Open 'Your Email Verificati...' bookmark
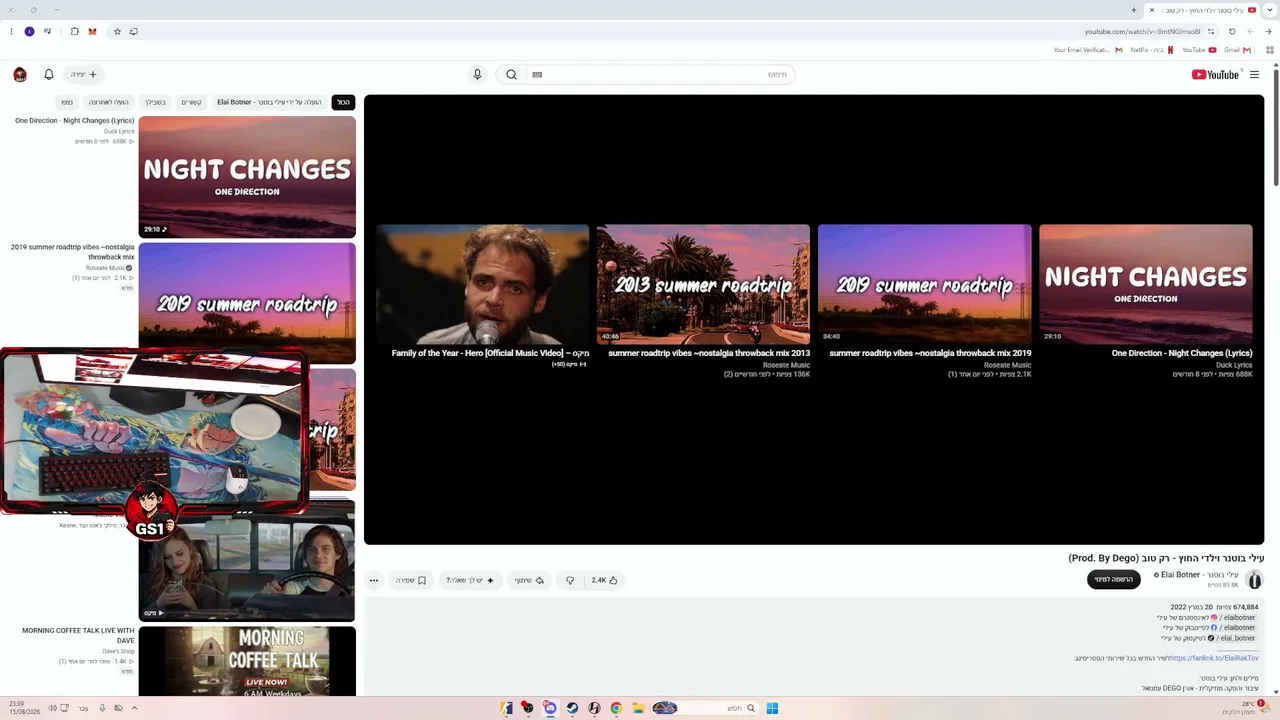Screen dimensions: 1280x720 pos(1088,50)
